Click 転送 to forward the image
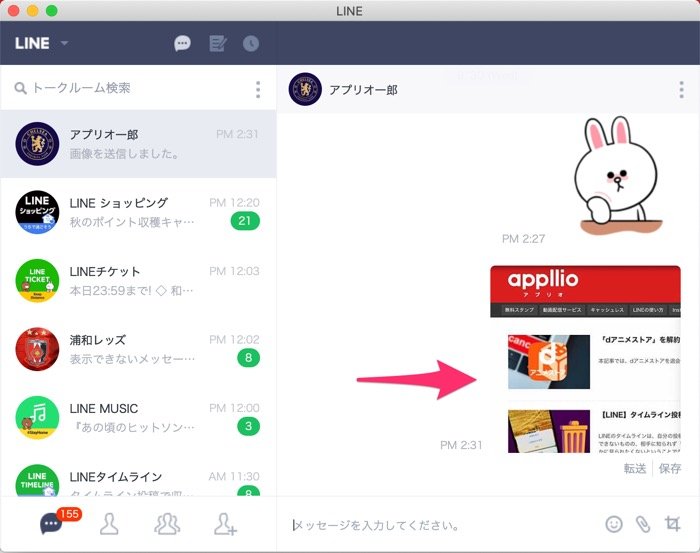The height and width of the screenshot is (553, 700). (635, 468)
